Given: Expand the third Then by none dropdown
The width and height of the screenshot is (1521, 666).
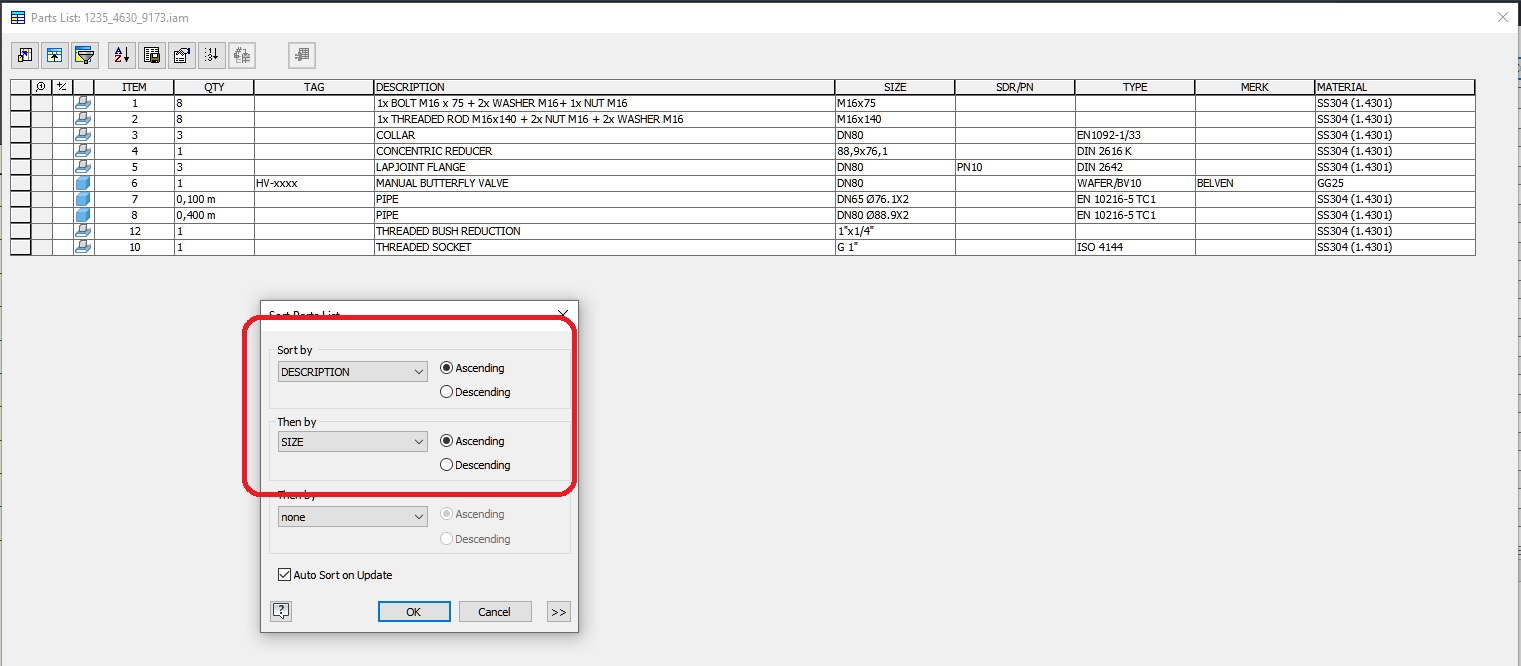Looking at the screenshot, I should 352,516.
